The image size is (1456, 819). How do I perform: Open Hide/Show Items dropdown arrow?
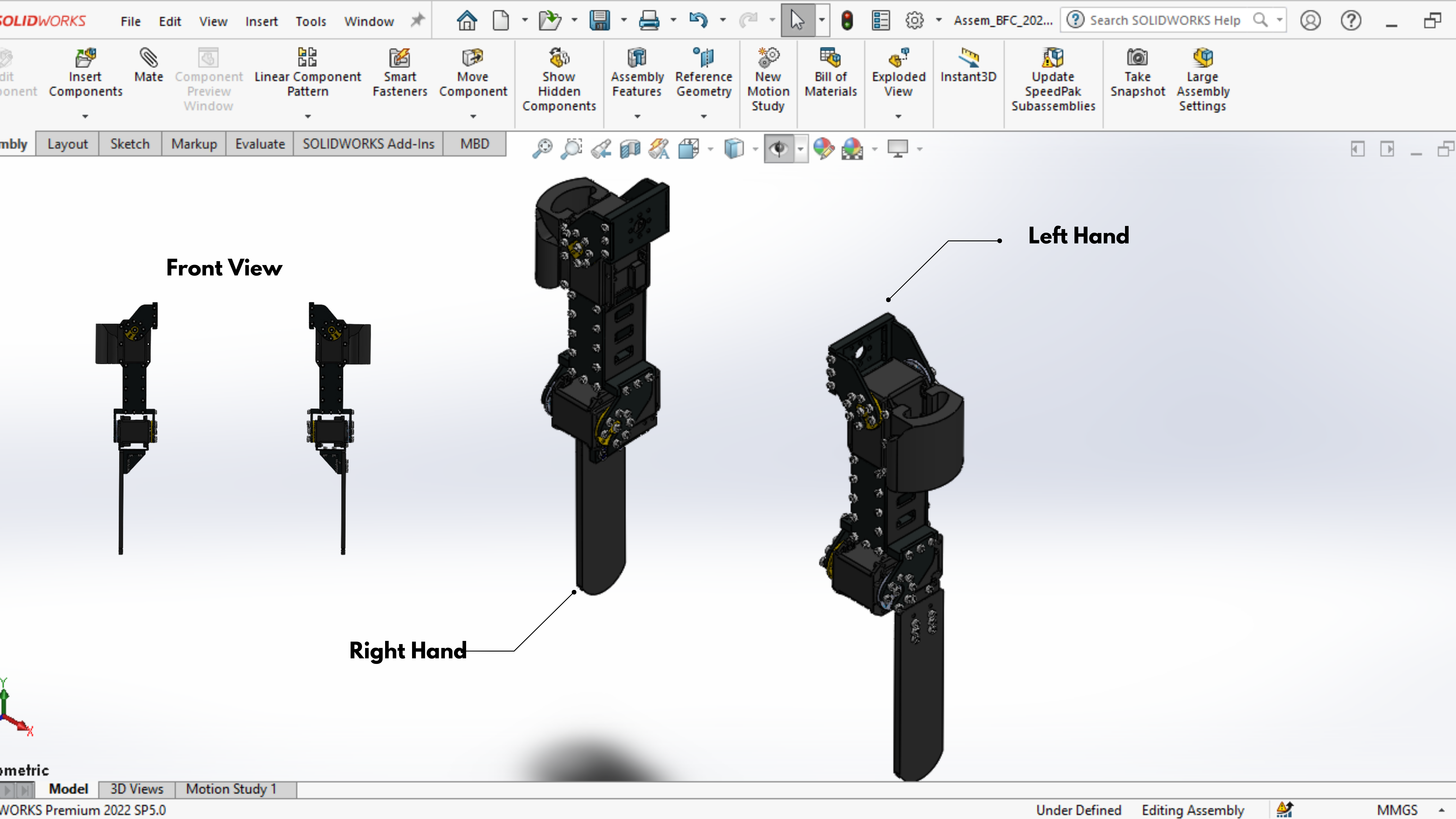(x=801, y=149)
